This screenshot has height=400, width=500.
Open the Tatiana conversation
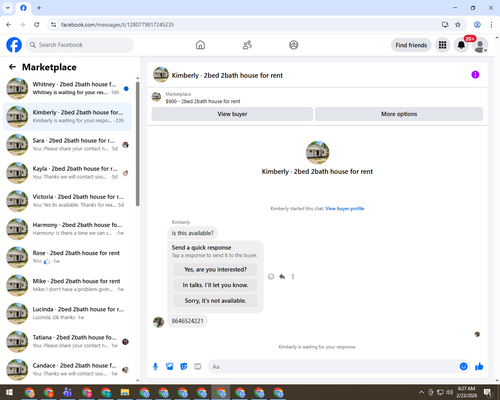click(67, 342)
